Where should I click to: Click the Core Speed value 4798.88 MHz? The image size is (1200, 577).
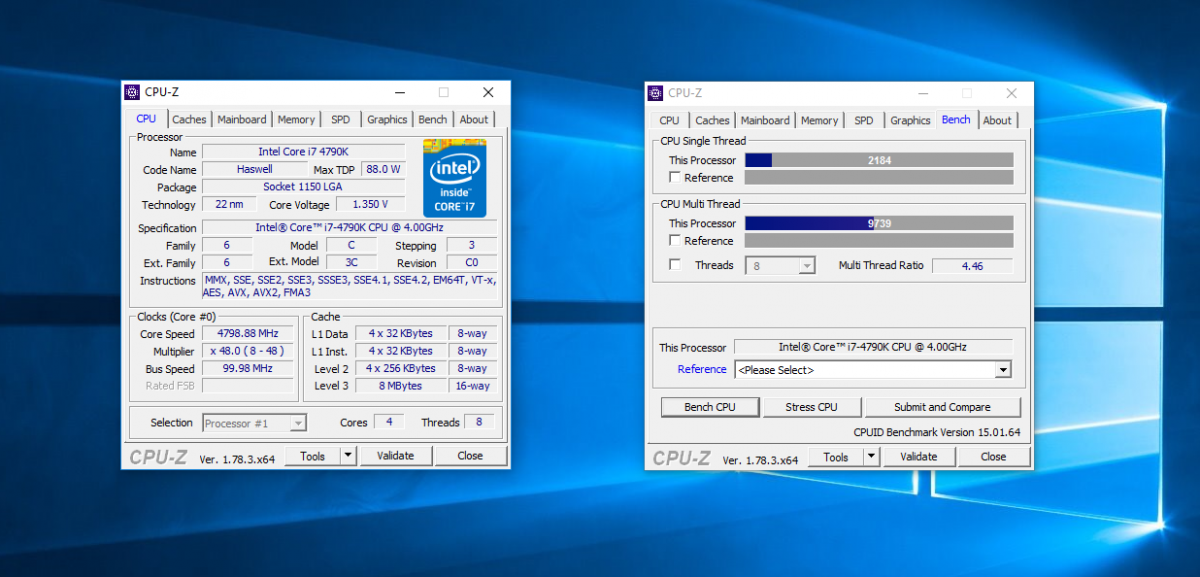[248, 334]
